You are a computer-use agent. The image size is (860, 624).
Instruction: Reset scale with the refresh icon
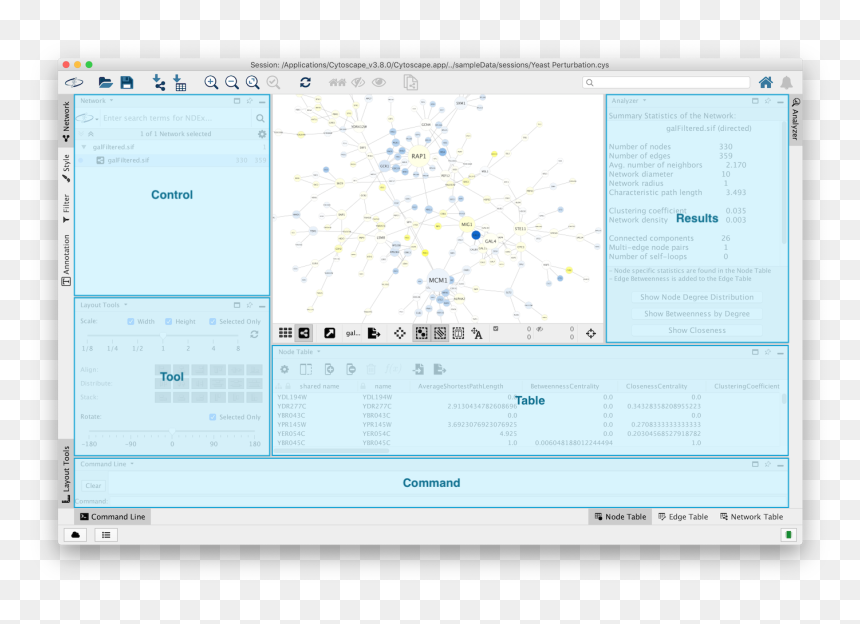(254, 334)
